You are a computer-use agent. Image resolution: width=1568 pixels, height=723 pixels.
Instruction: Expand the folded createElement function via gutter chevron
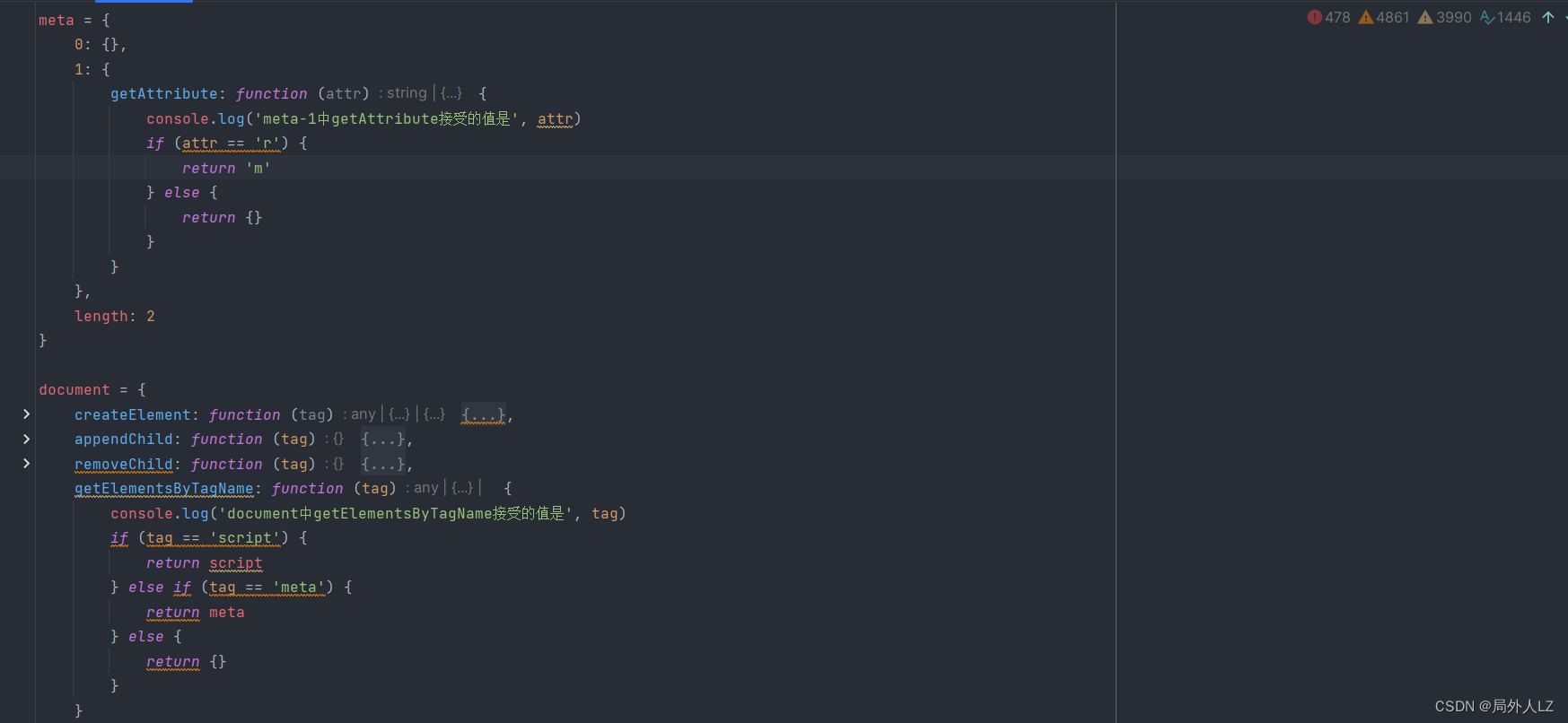click(27, 414)
